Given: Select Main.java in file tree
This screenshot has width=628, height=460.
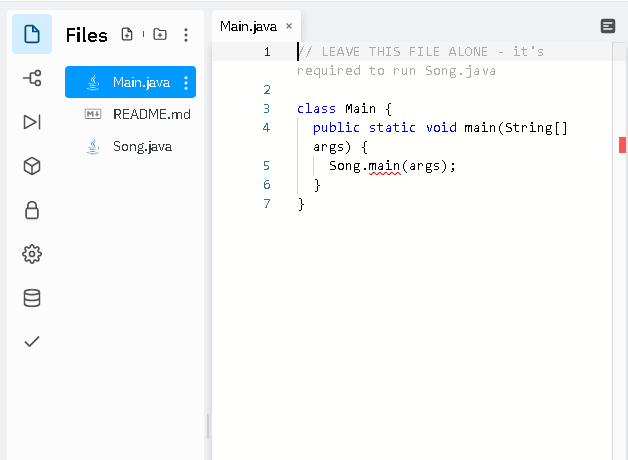Looking at the screenshot, I should click(130, 82).
